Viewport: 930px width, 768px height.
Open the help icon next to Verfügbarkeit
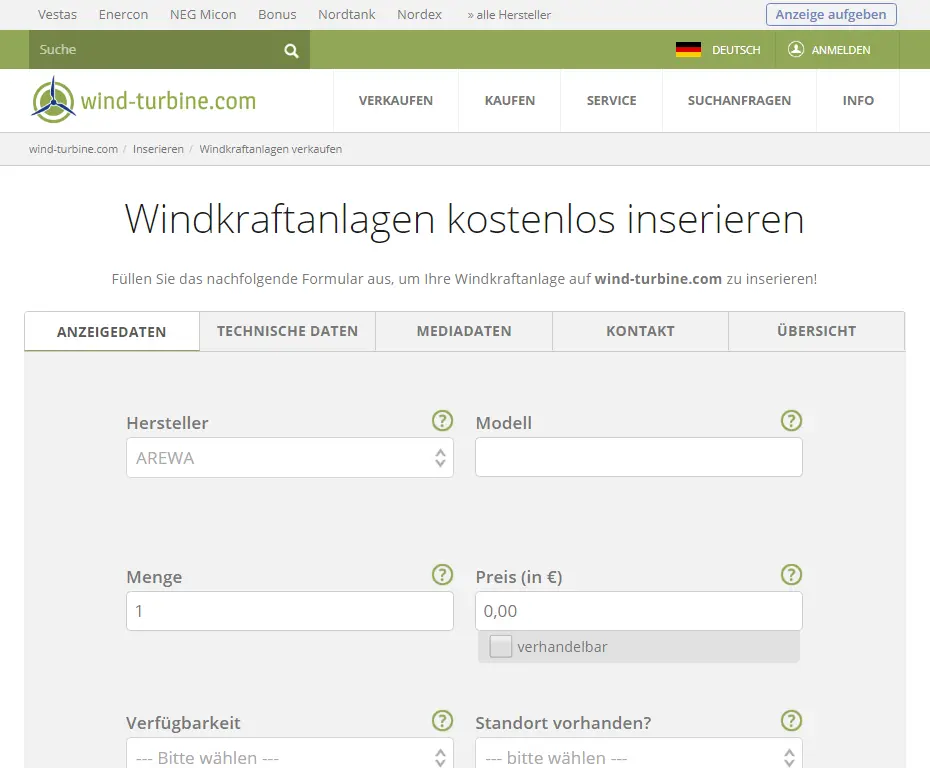pos(442,720)
